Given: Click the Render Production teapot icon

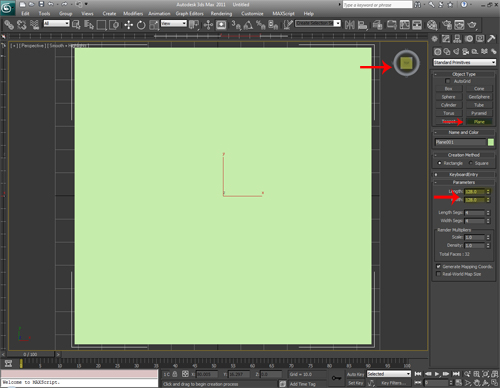Looking at the screenshot, I should click(x=472, y=25).
